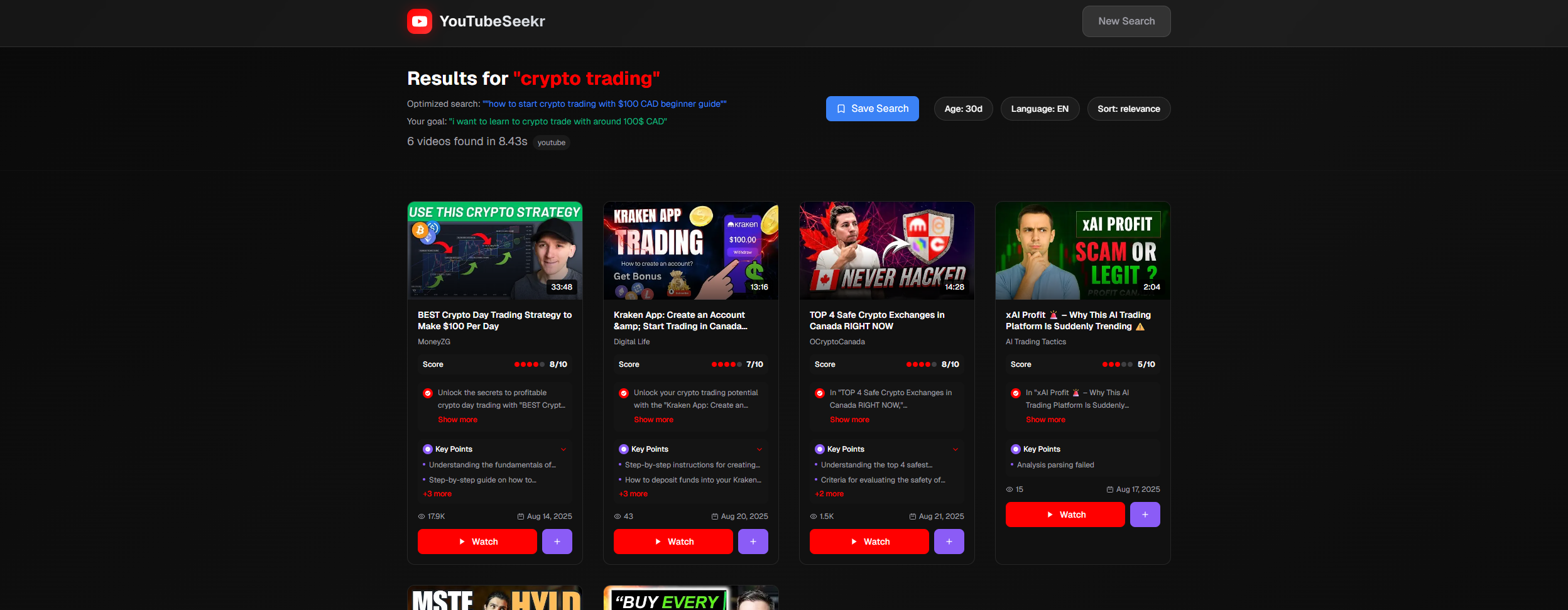
Task: Click the eye views icon beside 1.5K
Action: coord(814,516)
